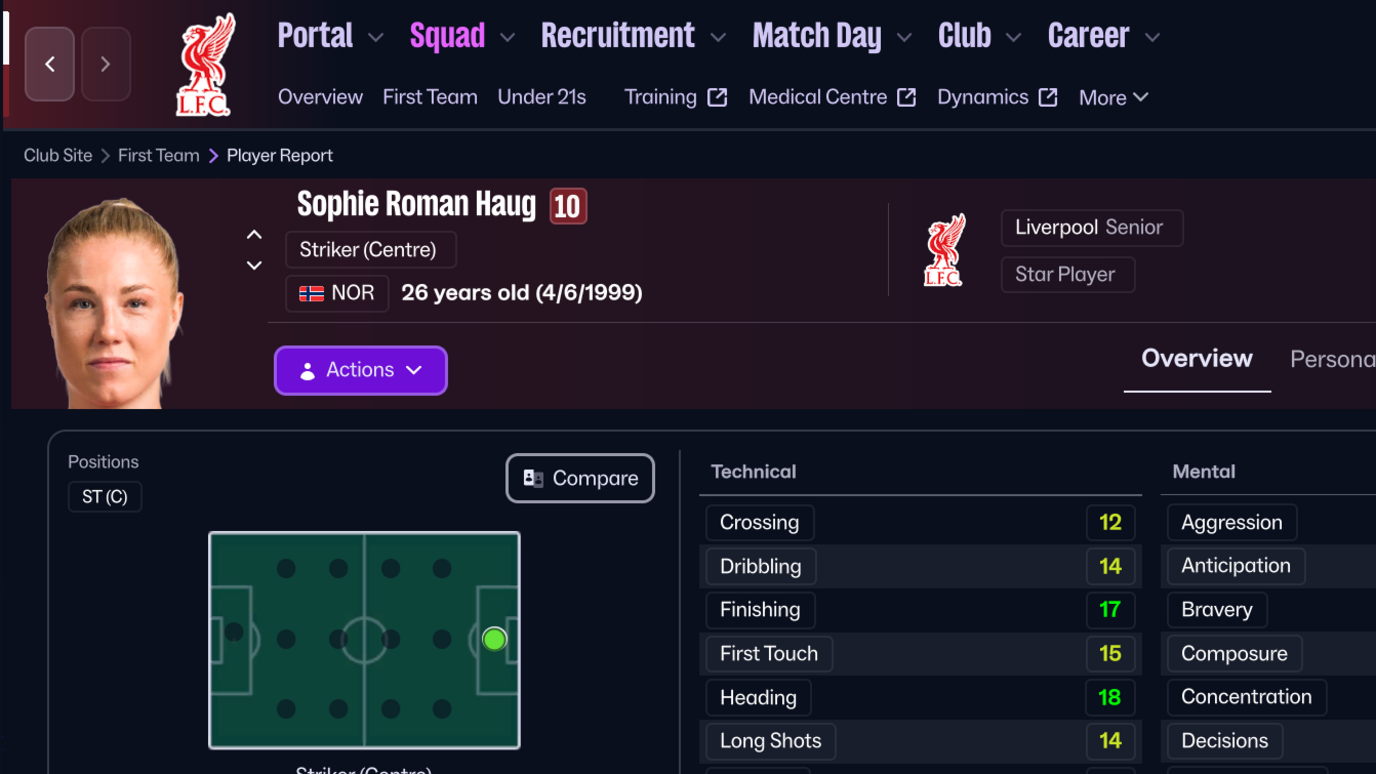1376x774 pixels.
Task: Expand the Squad menu dropdown
Action: pos(507,36)
